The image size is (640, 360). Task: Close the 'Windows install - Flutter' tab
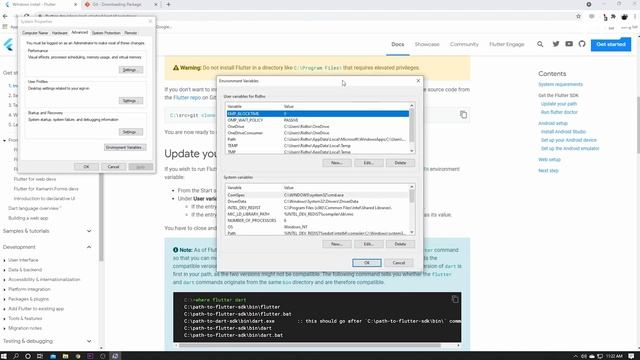(x=75, y=4)
